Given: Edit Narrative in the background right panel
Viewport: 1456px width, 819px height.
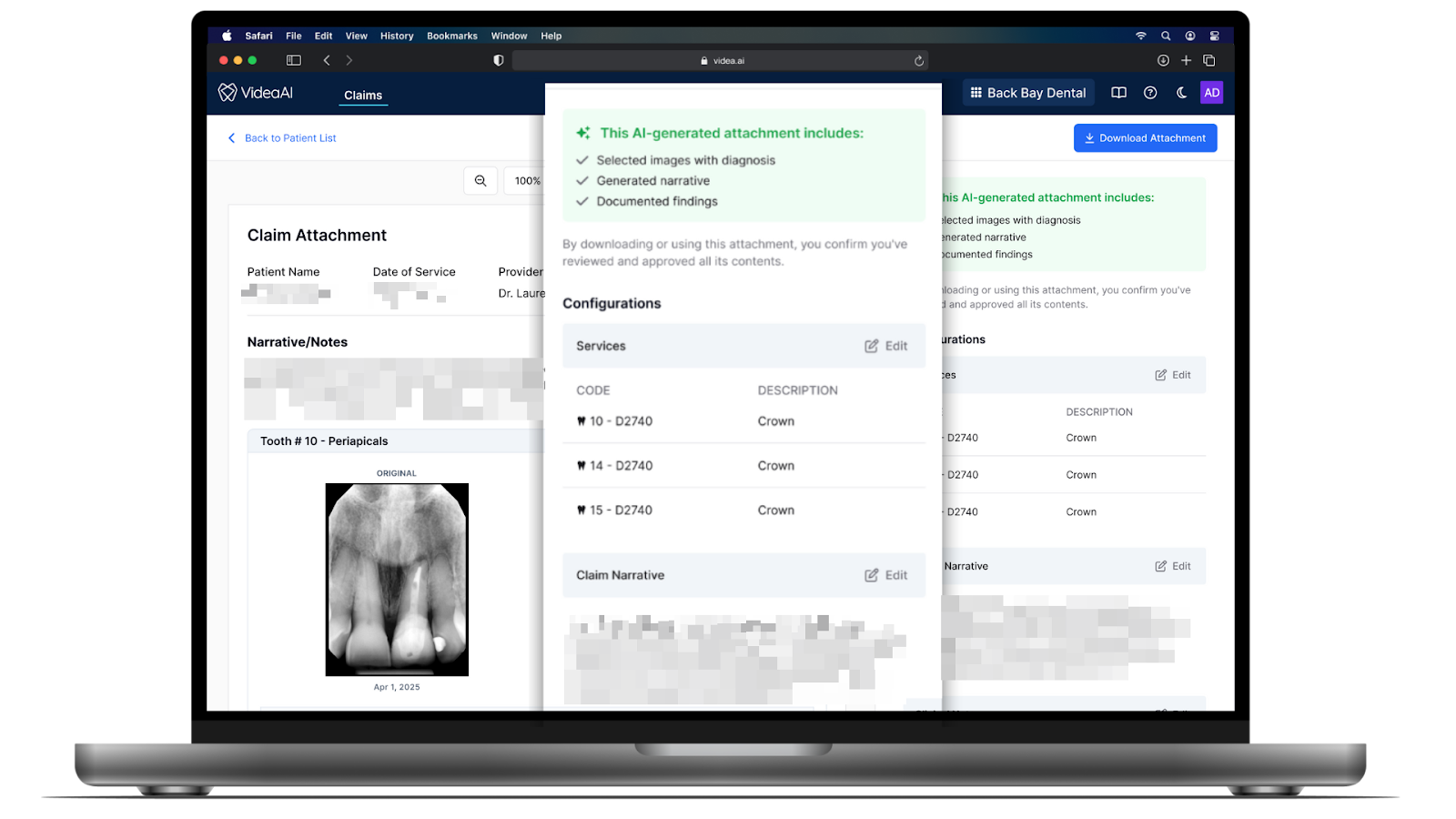Looking at the screenshot, I should (x=1173, y=566).
